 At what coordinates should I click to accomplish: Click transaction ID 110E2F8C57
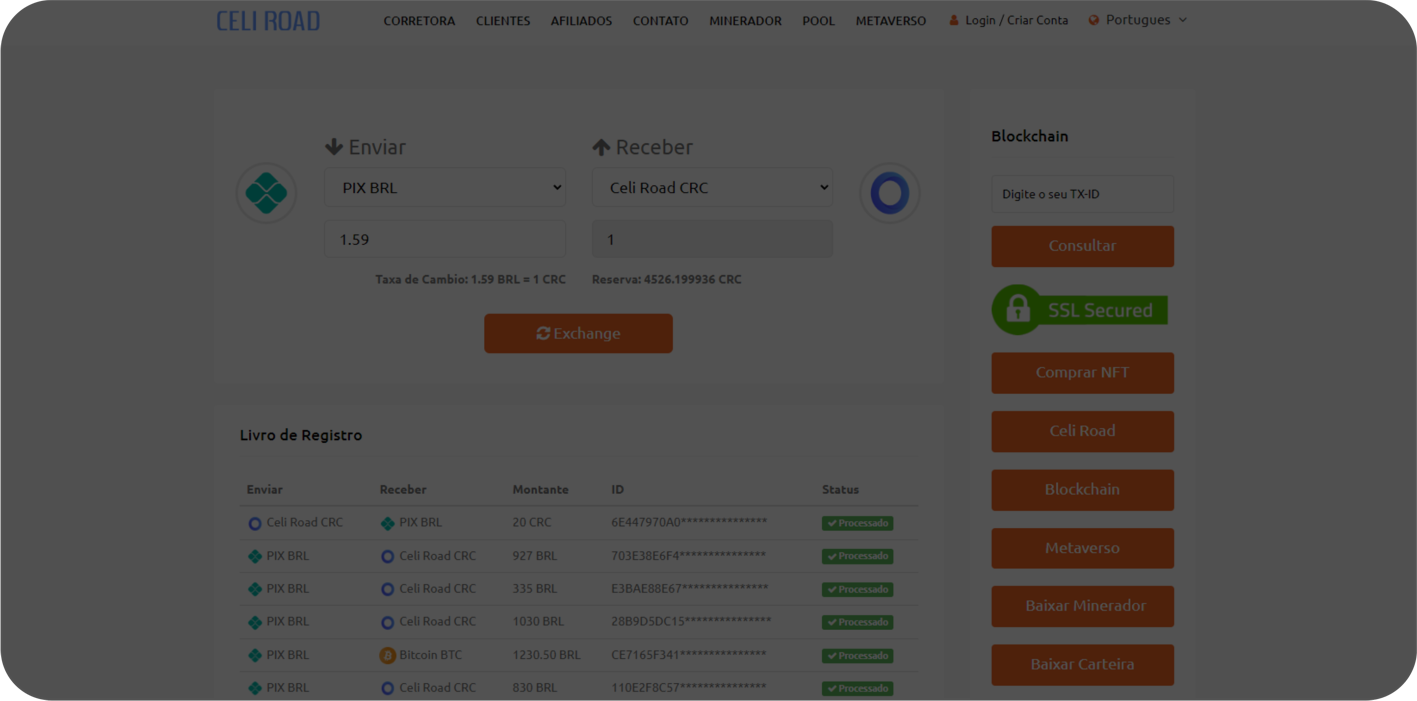(x=689, y=687)
